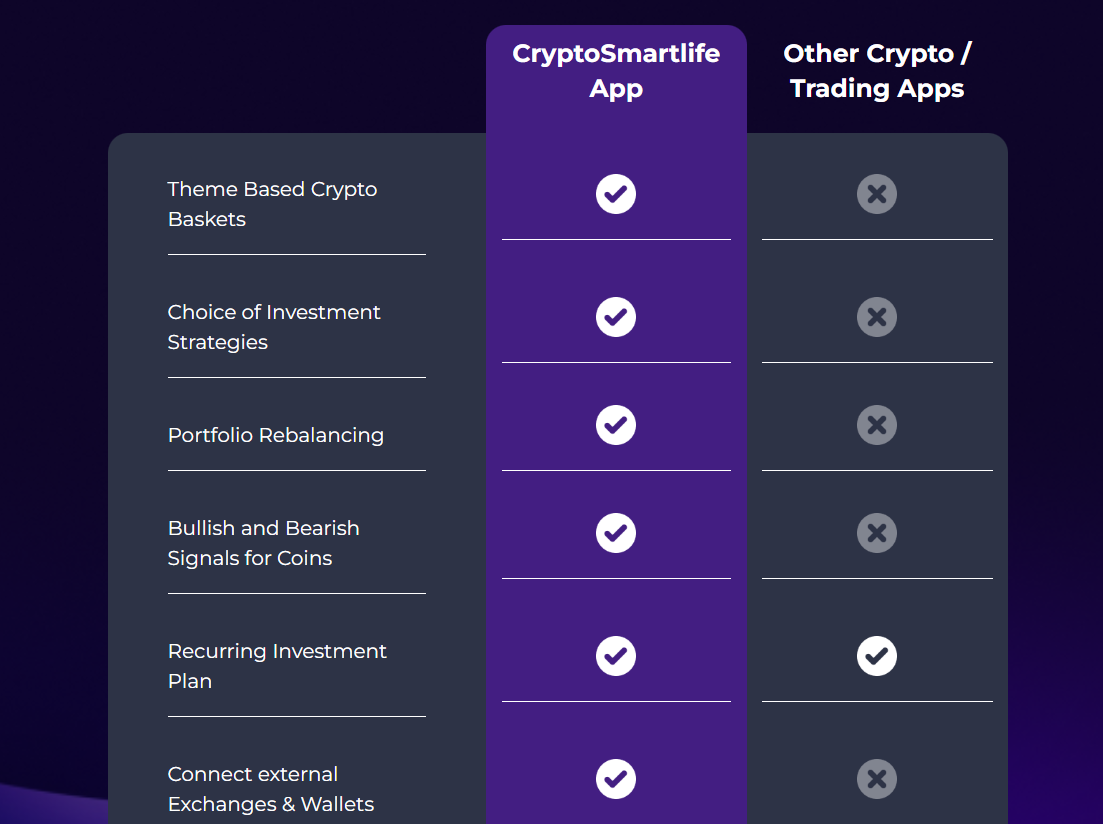Click CryptoSmartlife checkmark for Theme Based Crypto Baskets

pyautogui.click(x=616, y=194)
